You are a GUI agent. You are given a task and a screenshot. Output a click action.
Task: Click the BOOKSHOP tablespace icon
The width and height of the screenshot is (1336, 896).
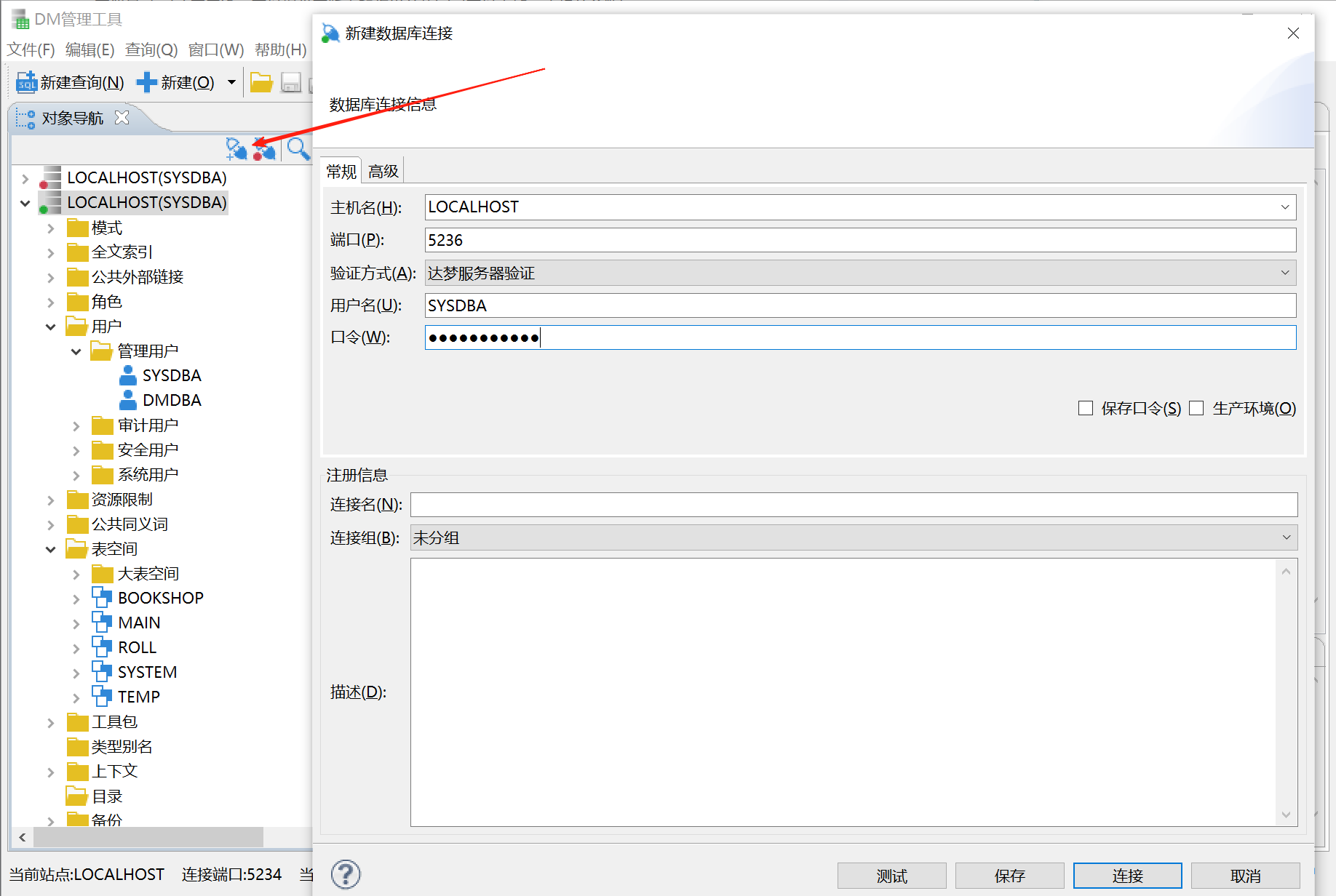(102, 597)
